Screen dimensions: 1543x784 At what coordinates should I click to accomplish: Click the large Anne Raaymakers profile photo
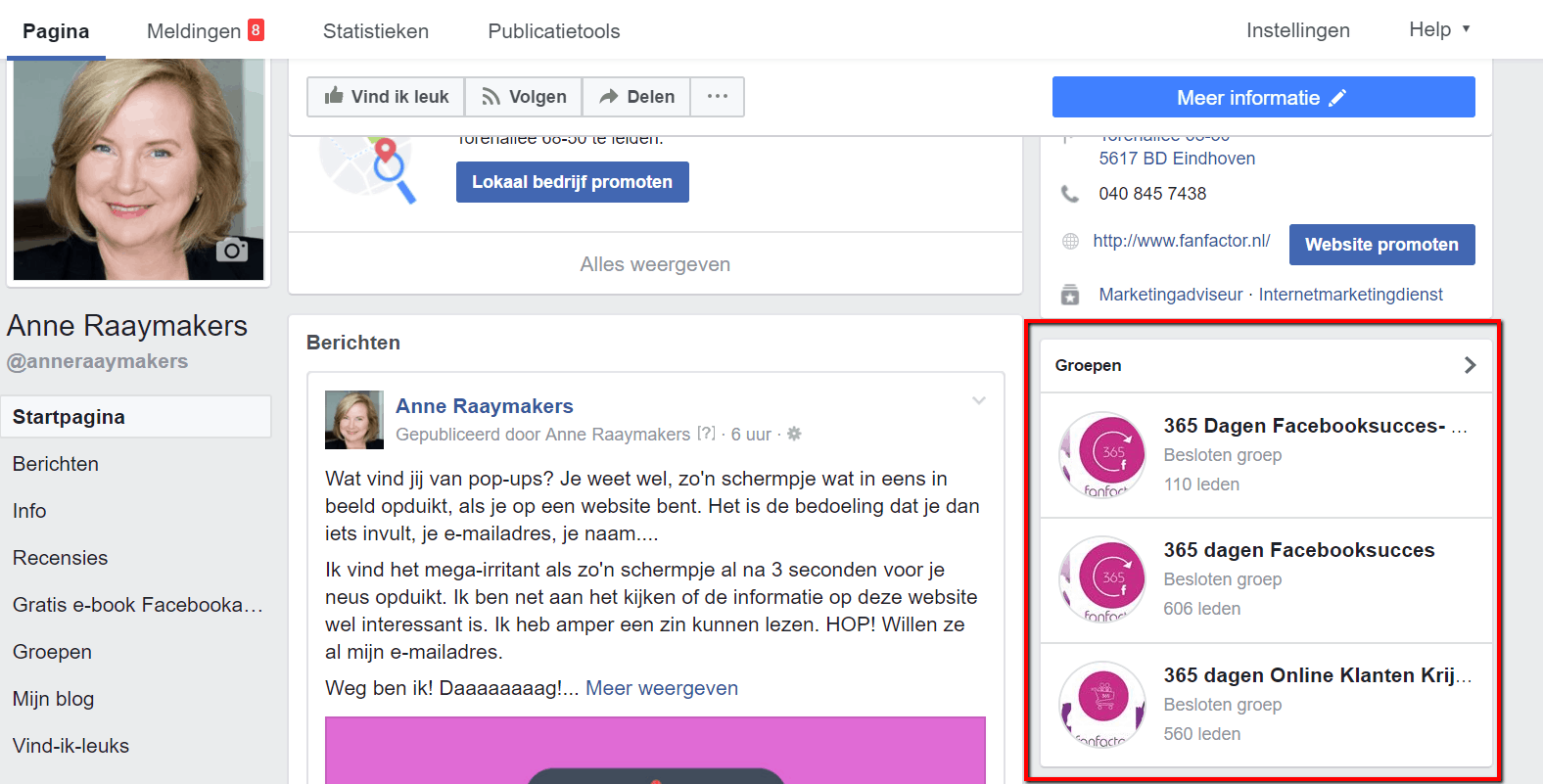click(138, 169)
